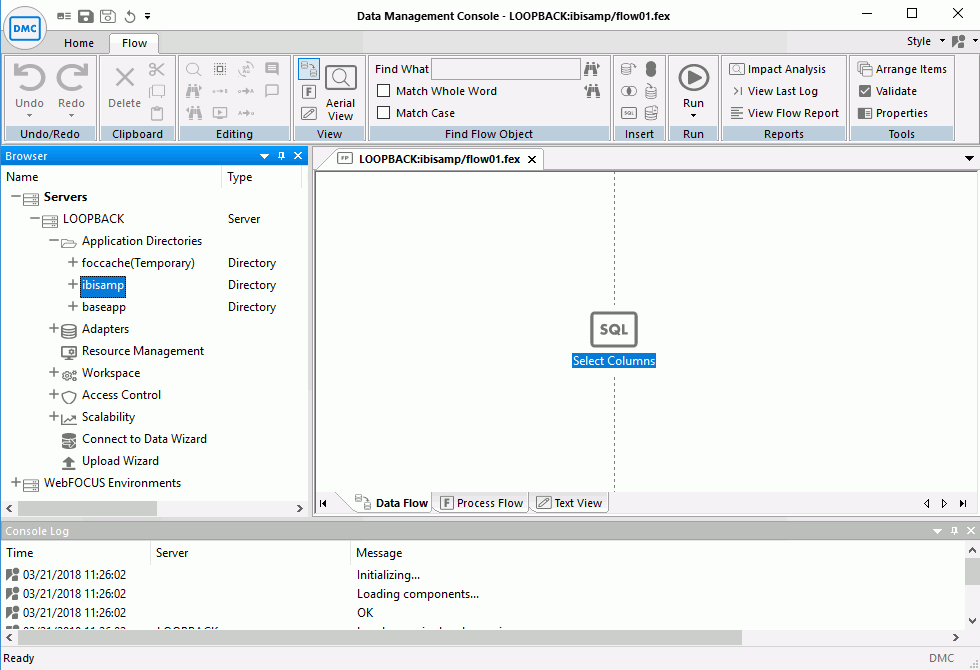Click the Save All disk icon
The image size is (980, 670).
(x=108, y=16)
